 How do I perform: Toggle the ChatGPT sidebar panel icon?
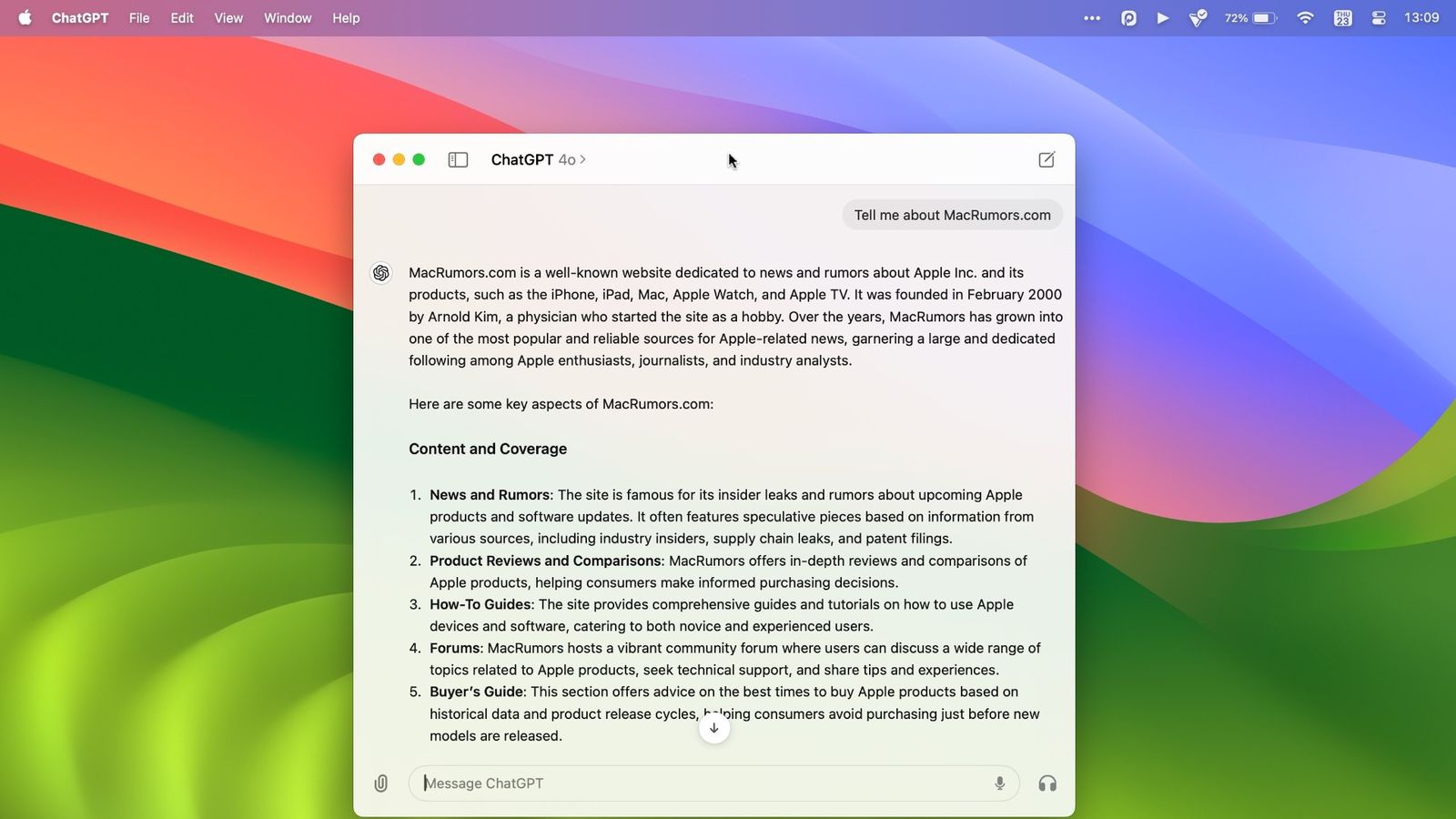(x=458, y=160)
